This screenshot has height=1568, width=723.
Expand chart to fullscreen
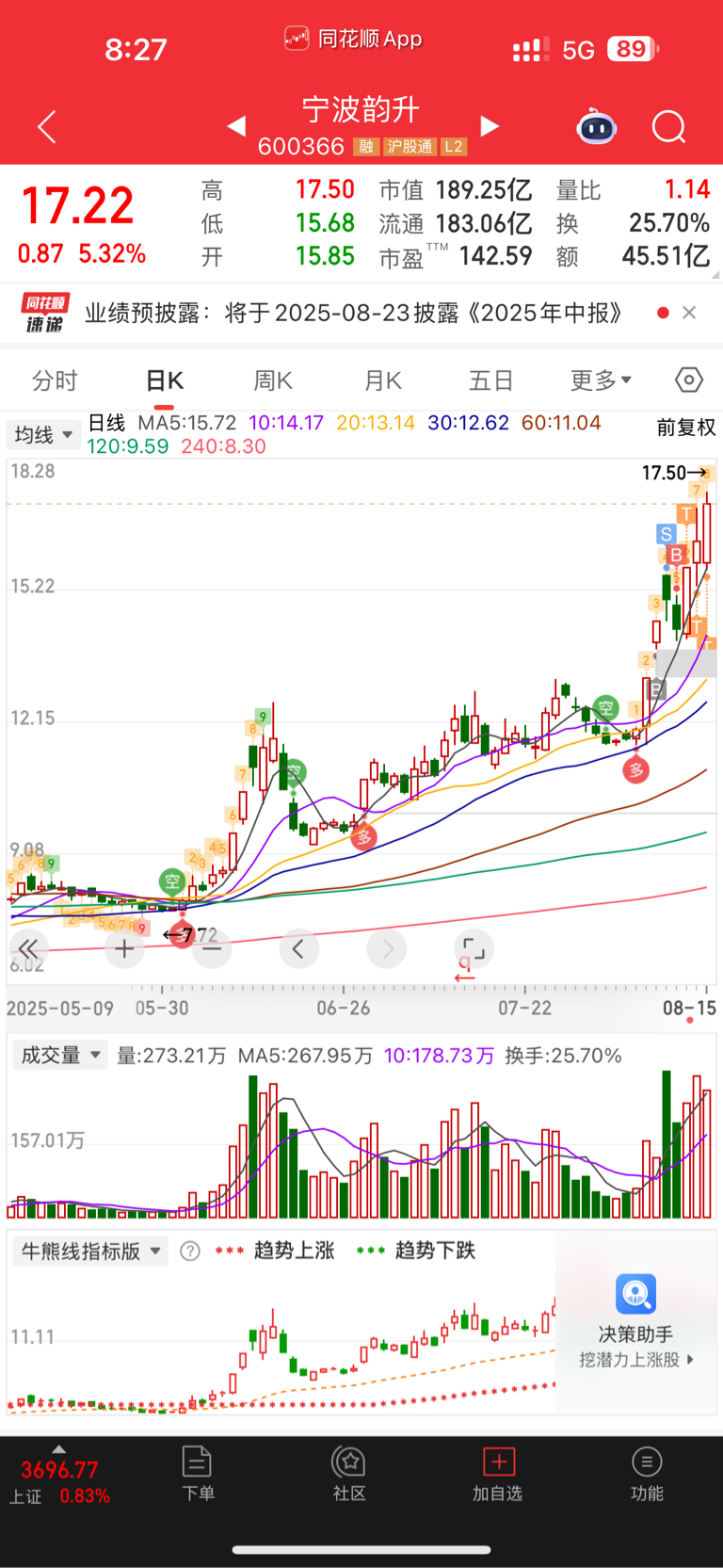coord(474,948)
